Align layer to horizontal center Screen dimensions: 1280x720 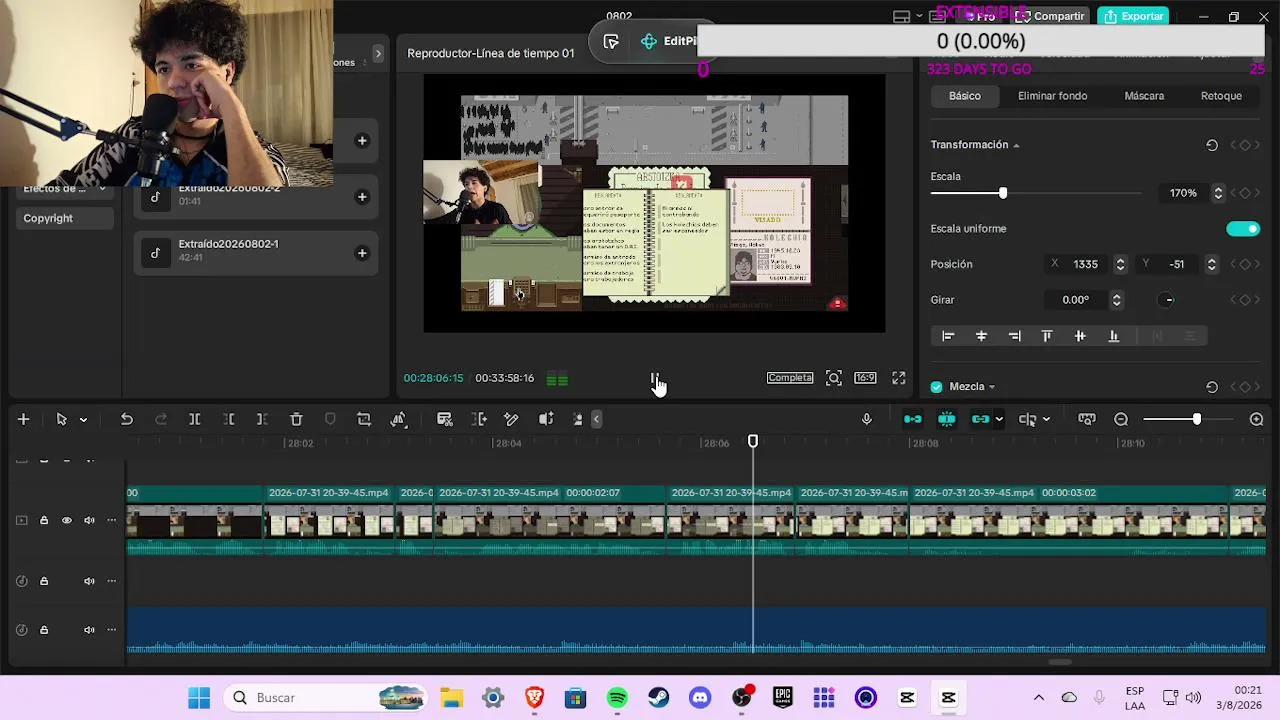981,336
